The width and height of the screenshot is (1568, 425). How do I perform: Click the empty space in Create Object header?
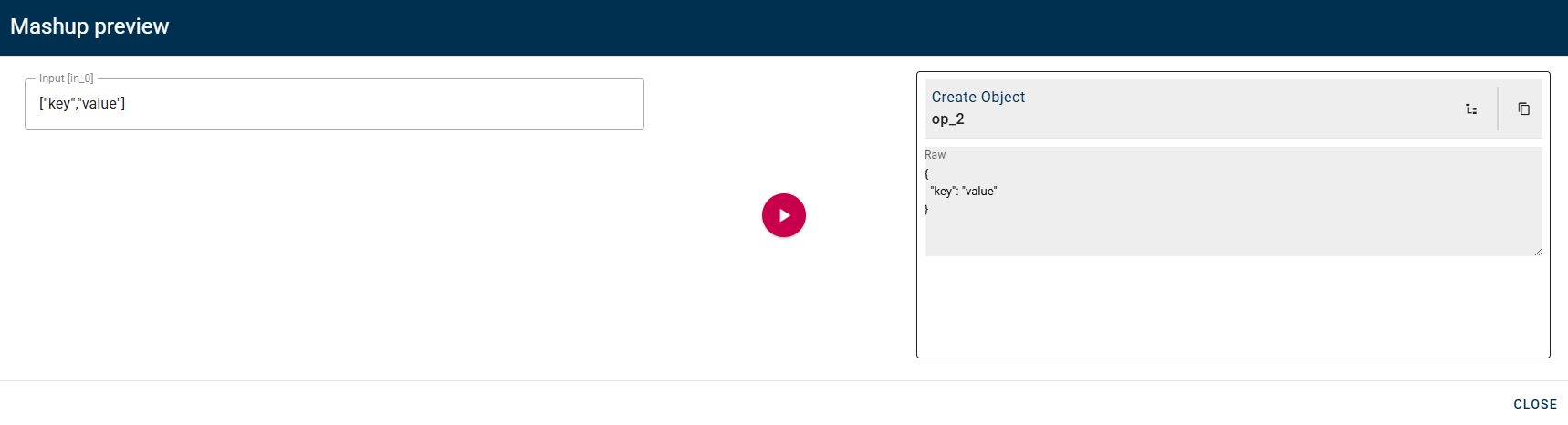click(1232, 109)
